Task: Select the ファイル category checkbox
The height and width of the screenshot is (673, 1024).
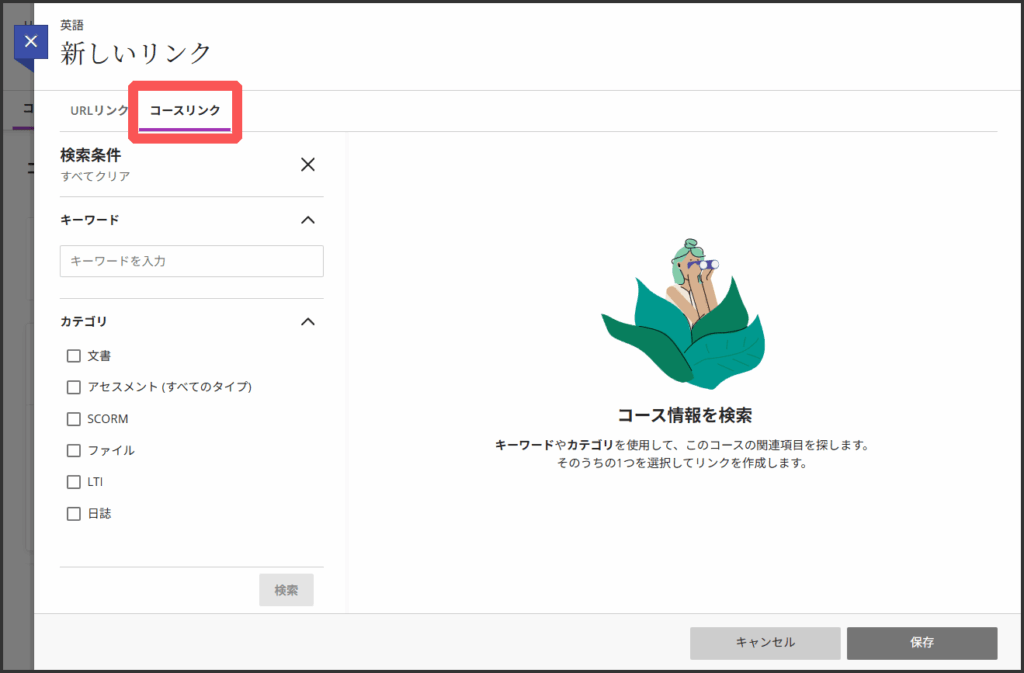Action: click(73, 451)
